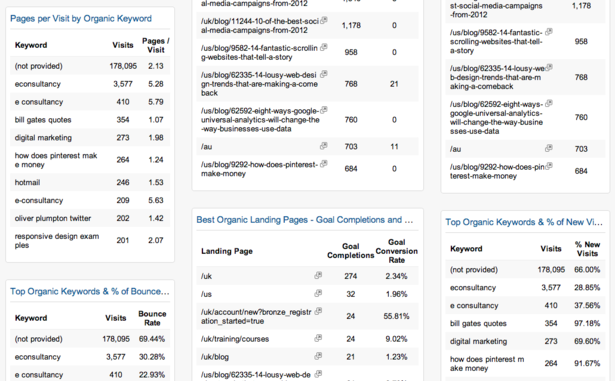Open Top Organic Keywords & % of Bounce widget title
This screenshot has width=615, height=381.
(x=90, y=291)
